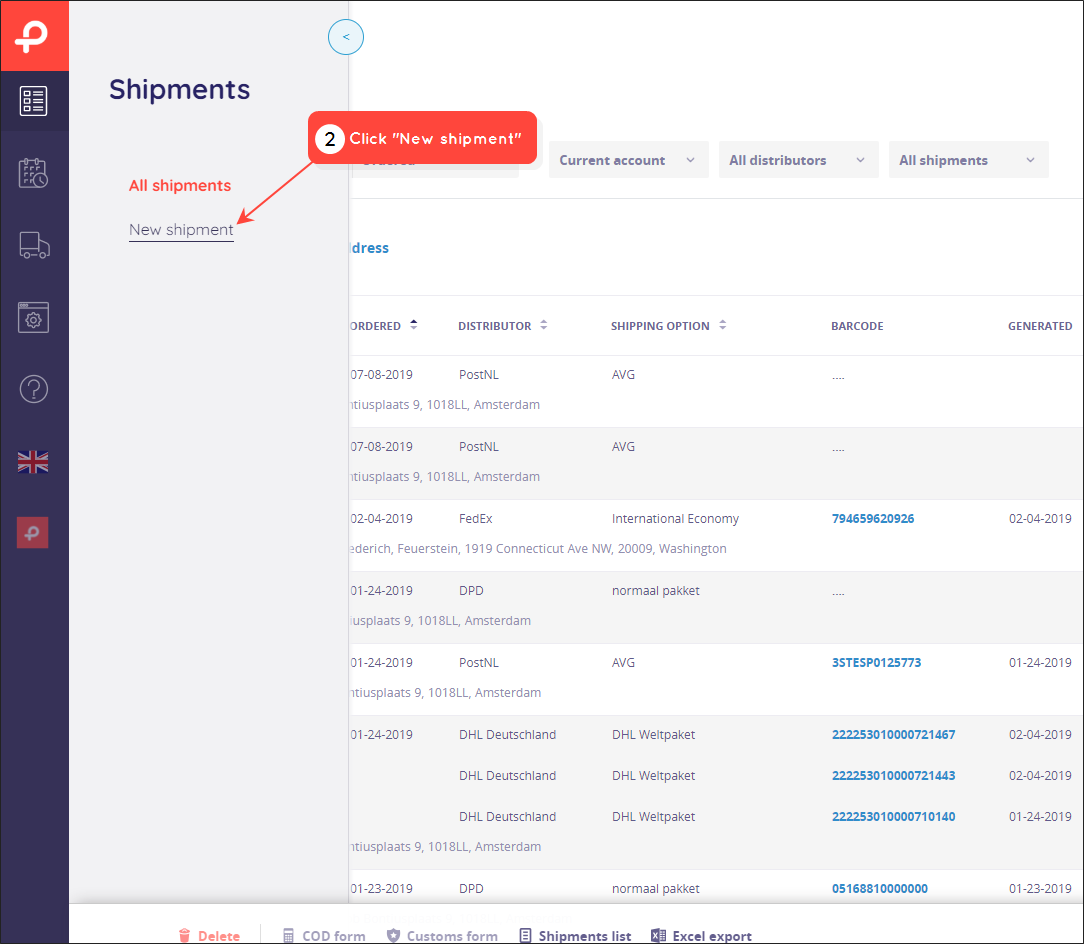Select the Connecticut Ave NW Washington address
Image resolution: width=1084 pixels, height=944 pixels.
point(538,548)
